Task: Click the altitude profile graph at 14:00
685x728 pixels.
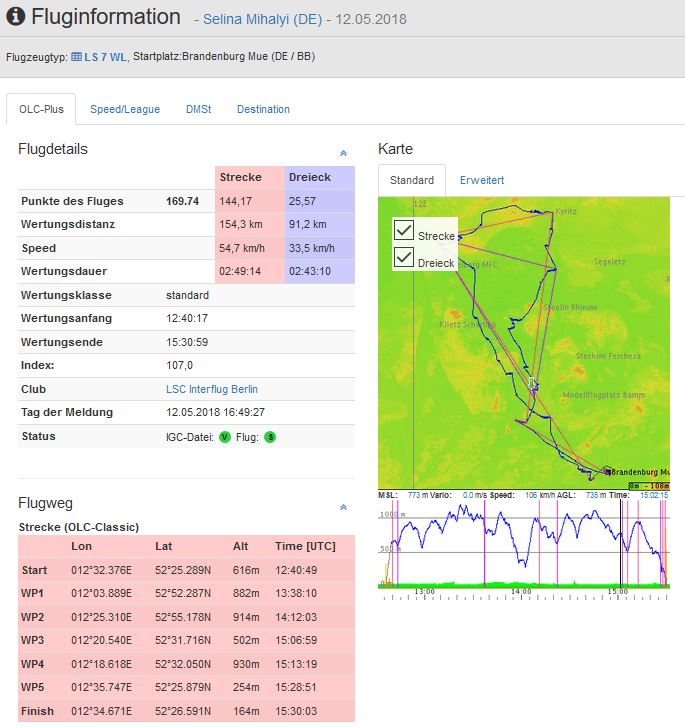Action: [x=521, y=545]
